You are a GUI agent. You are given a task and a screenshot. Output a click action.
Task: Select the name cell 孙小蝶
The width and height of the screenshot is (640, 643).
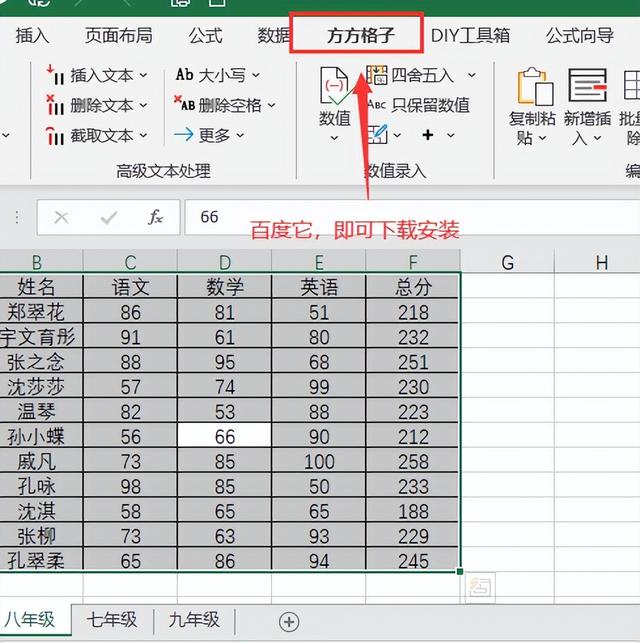(41, 436)
